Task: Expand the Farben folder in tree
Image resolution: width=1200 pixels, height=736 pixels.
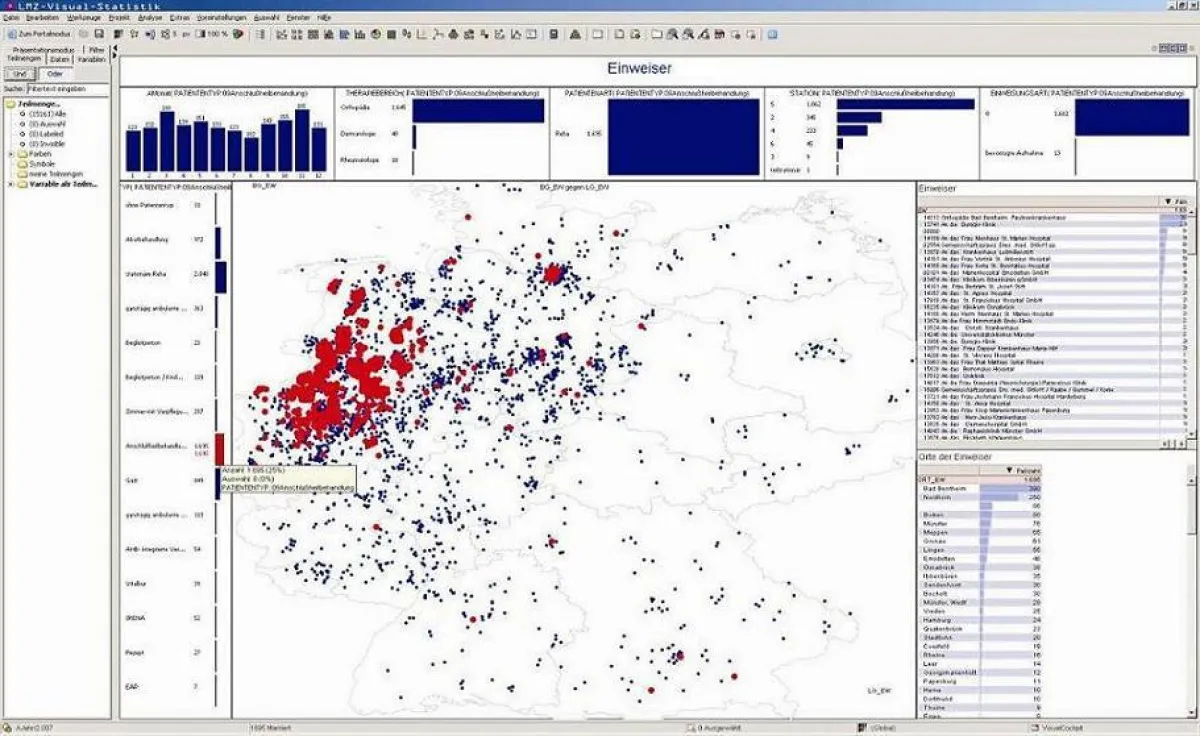Action: click(11, 154)
